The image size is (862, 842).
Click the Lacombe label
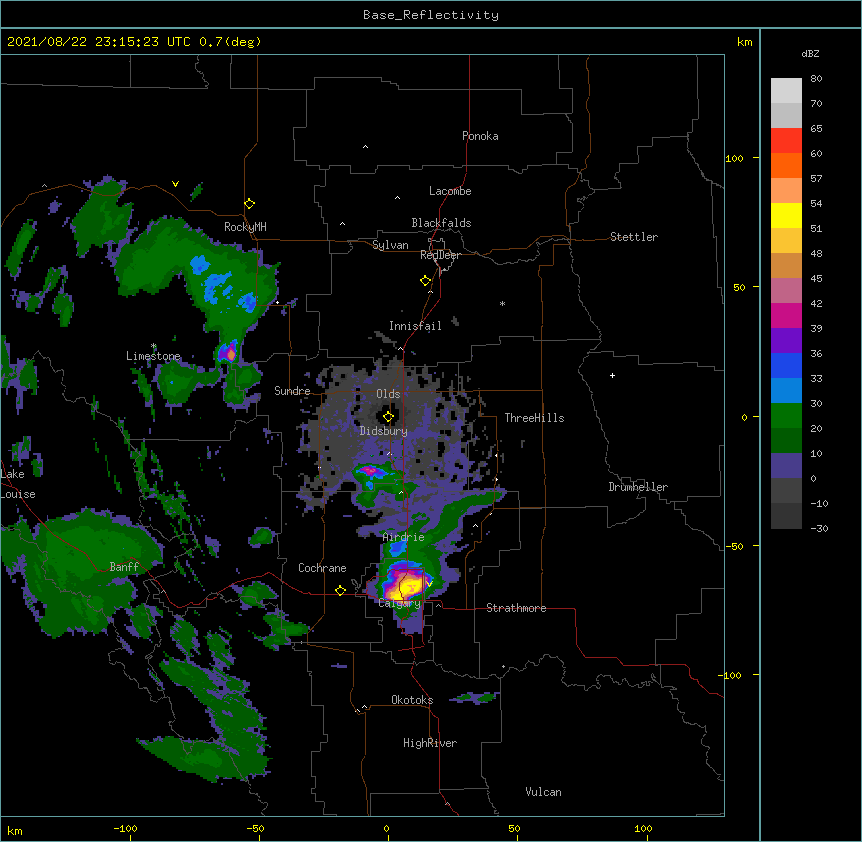450,191
